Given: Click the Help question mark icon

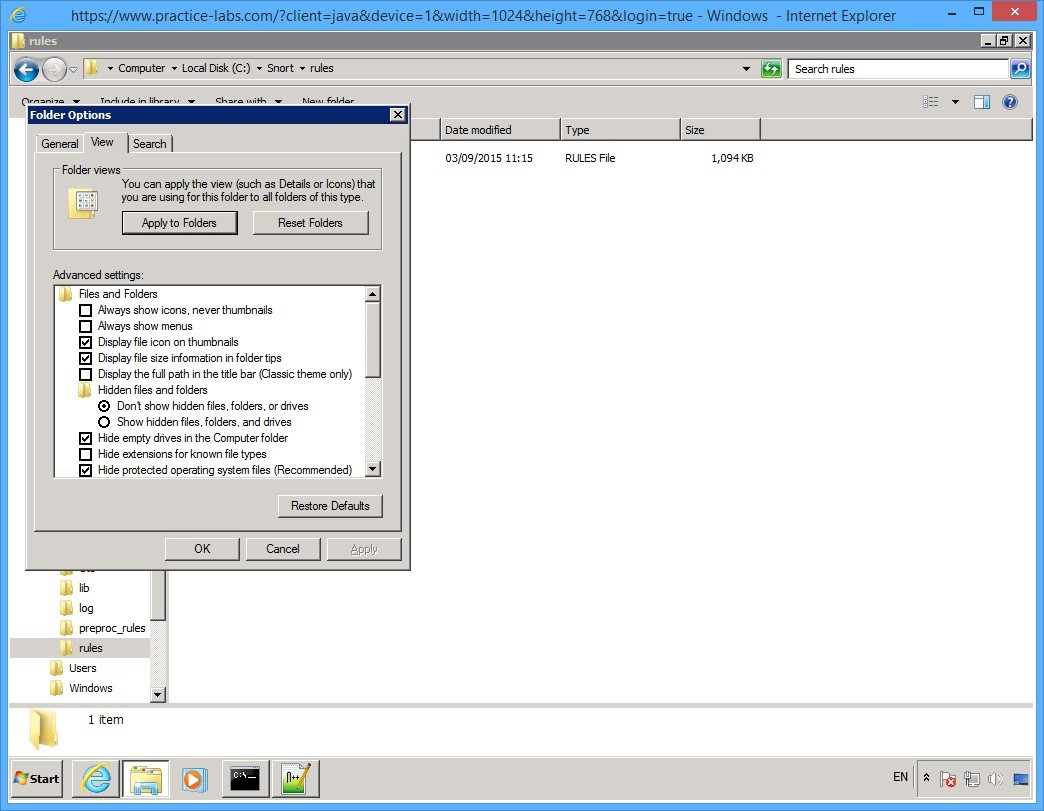Looking at the screenshot, I should tap(1009, 101).
